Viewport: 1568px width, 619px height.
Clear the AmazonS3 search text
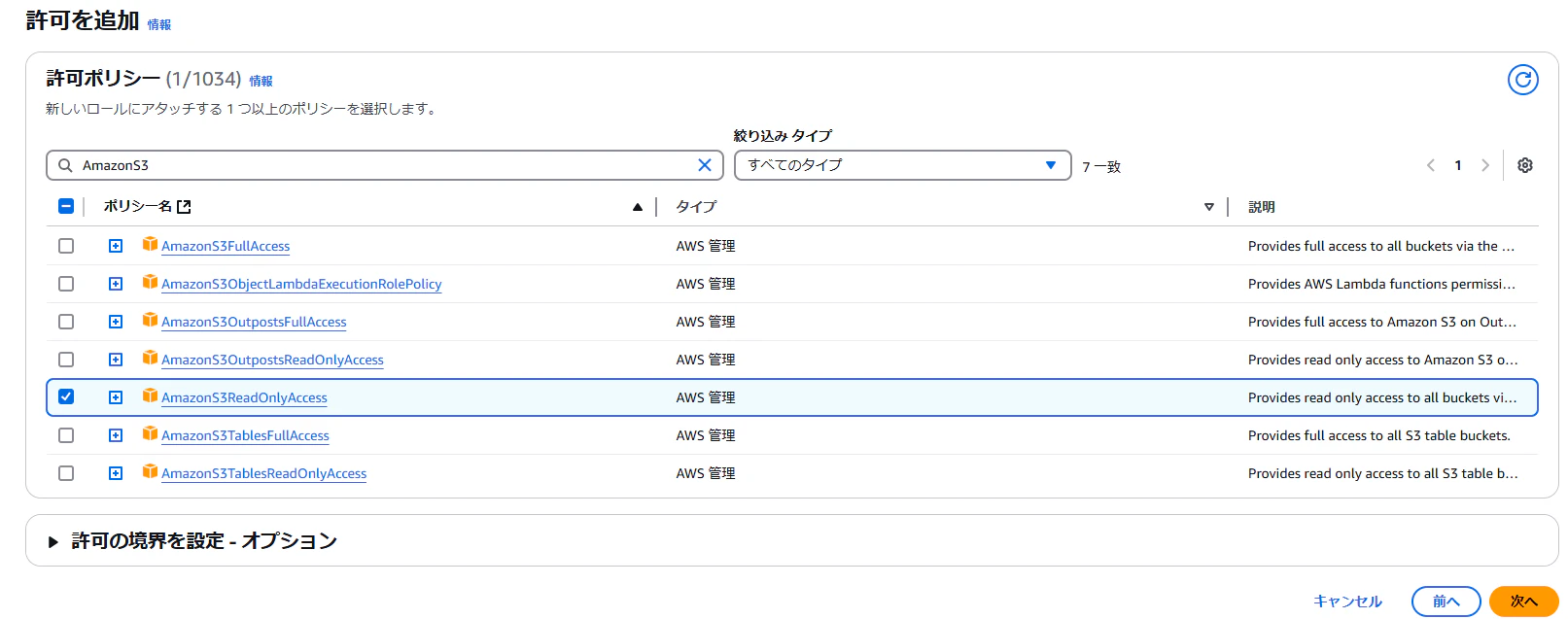pyautogui.click(x=705, y=165)
